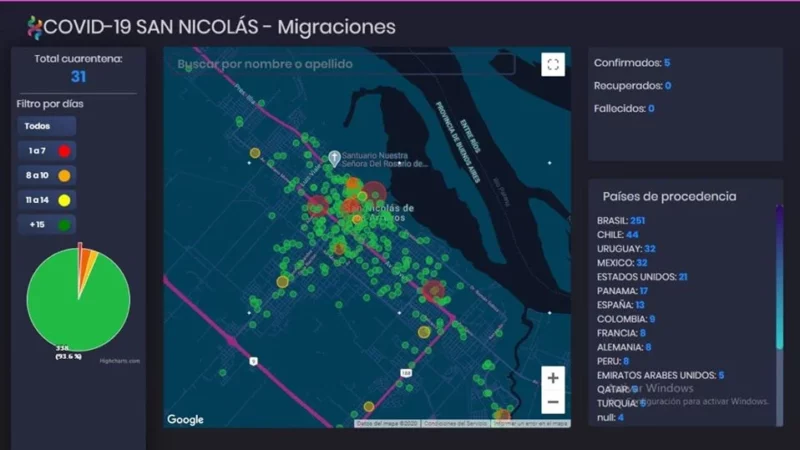800x450 pixels.
Task: Toggle fullscreen map view
Action: (x=553, y=65)
